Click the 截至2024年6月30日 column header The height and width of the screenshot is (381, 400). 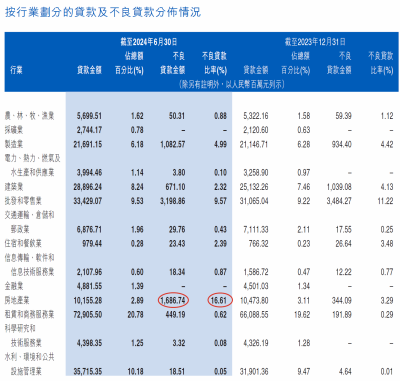click(149, 42)
